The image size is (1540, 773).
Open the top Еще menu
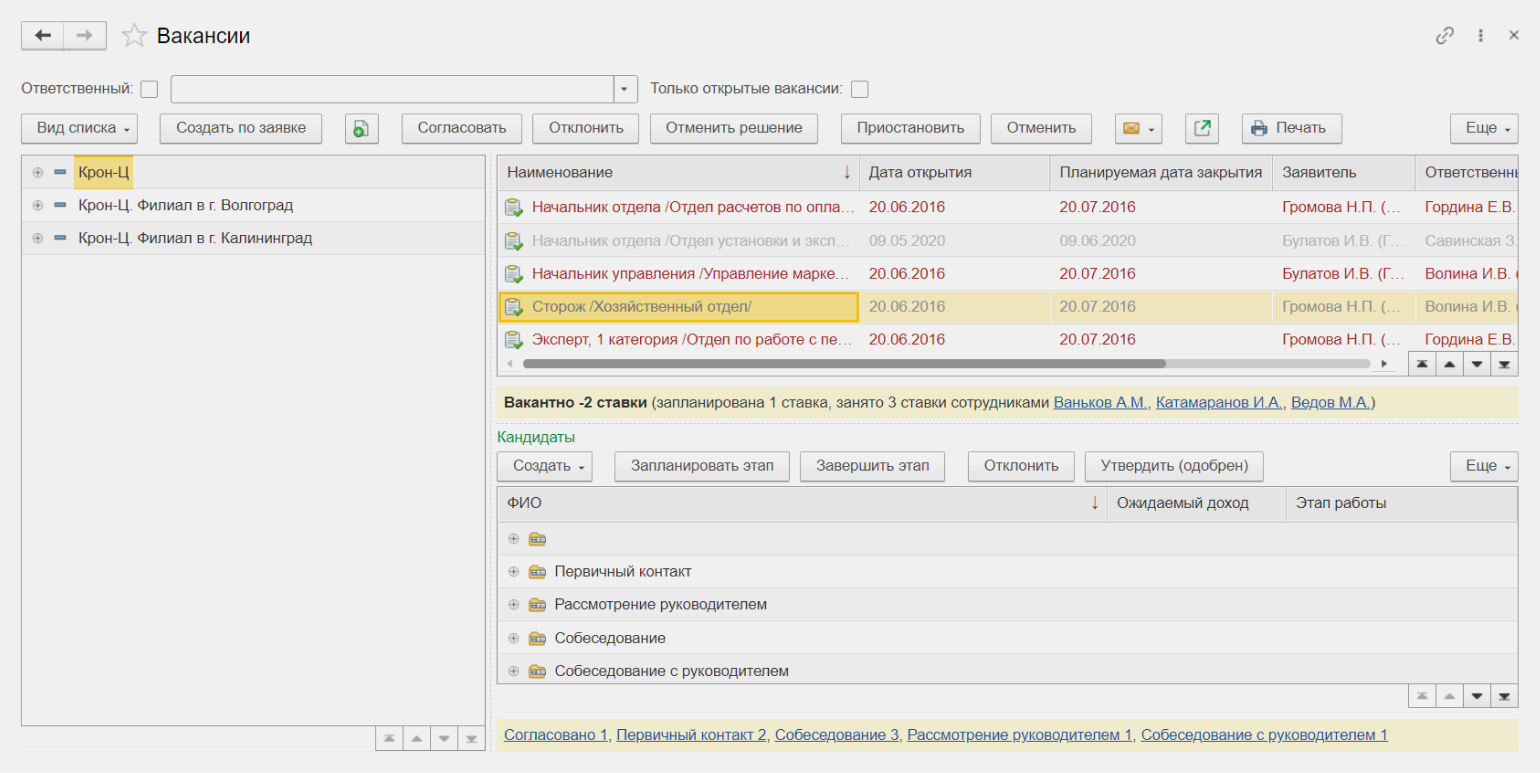1483,128
